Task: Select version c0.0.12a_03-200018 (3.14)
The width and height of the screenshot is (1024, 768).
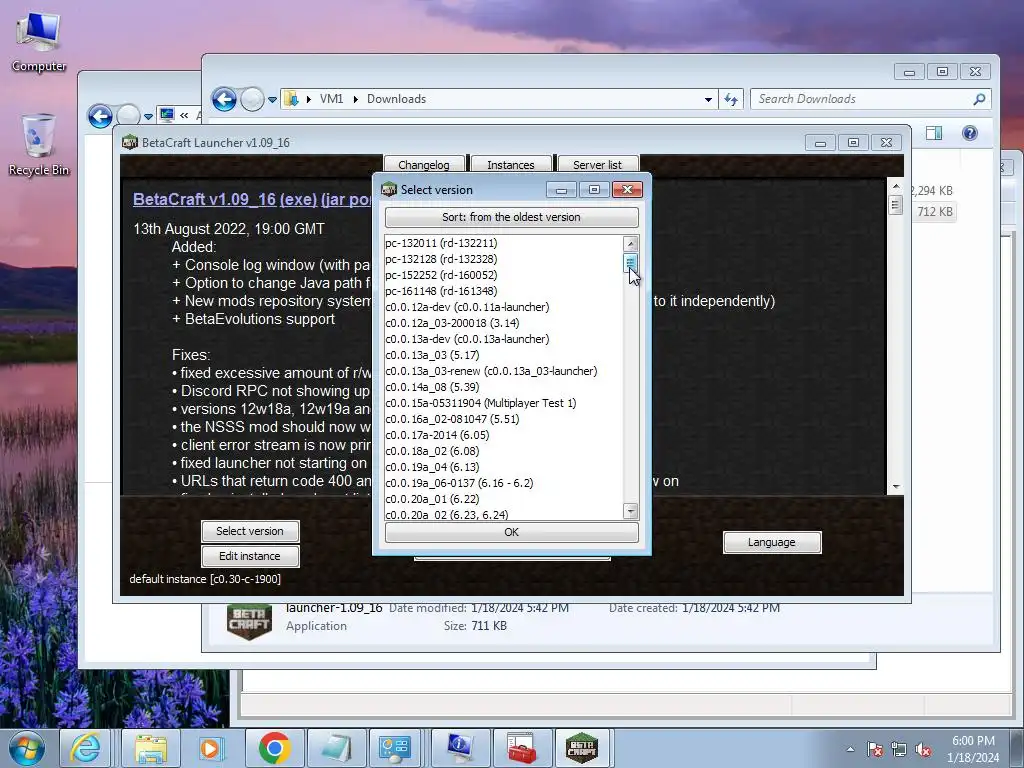Action: point(504,323)
